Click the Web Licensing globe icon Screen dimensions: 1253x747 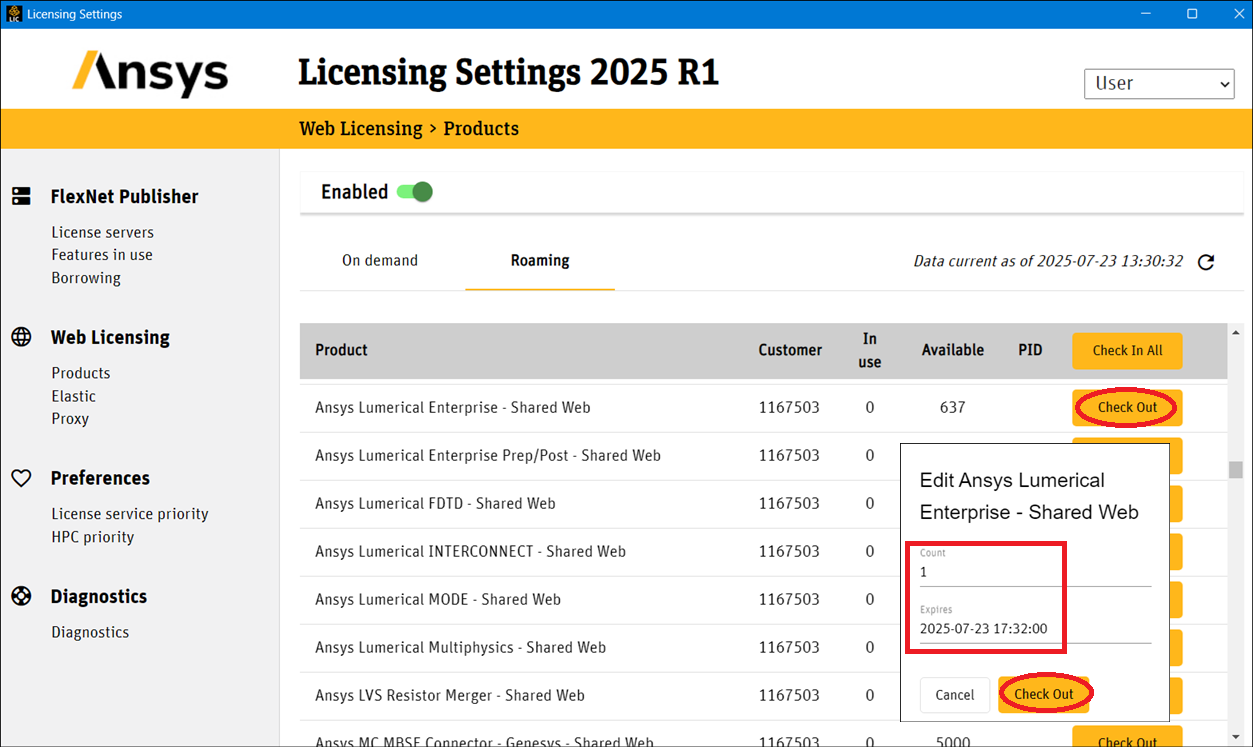click(x=21, y=337)
